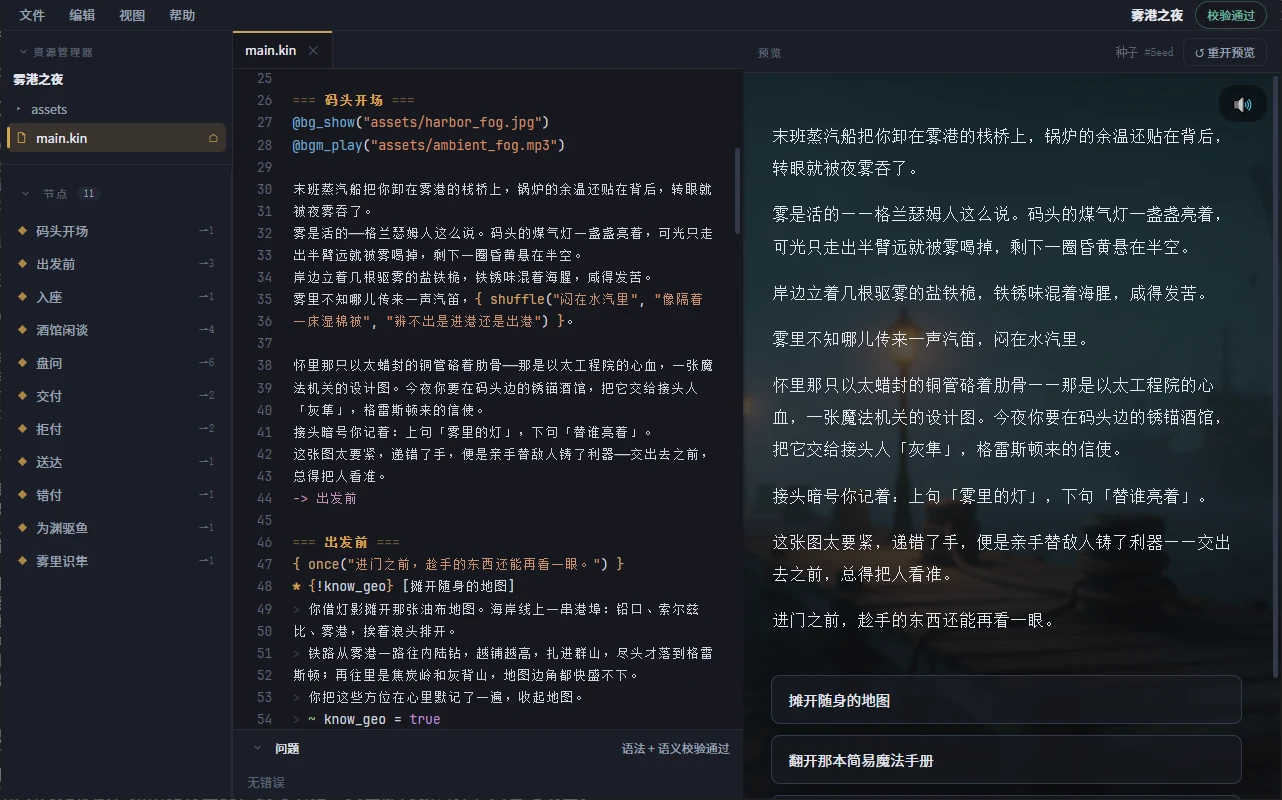Click diamond icon next to 雾里识隼
Screen dimensions: 1282x800
pyautogui.click(x=22, y=561)
